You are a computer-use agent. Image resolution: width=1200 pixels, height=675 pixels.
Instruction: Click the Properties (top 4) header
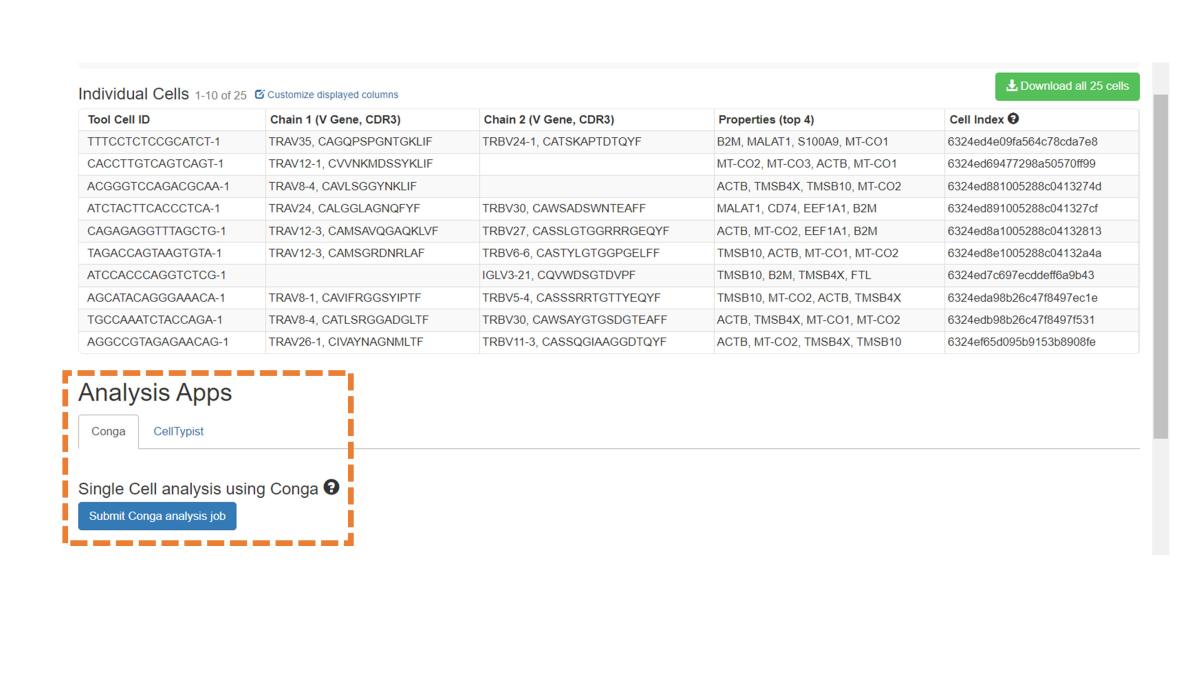tap(766, 120)
